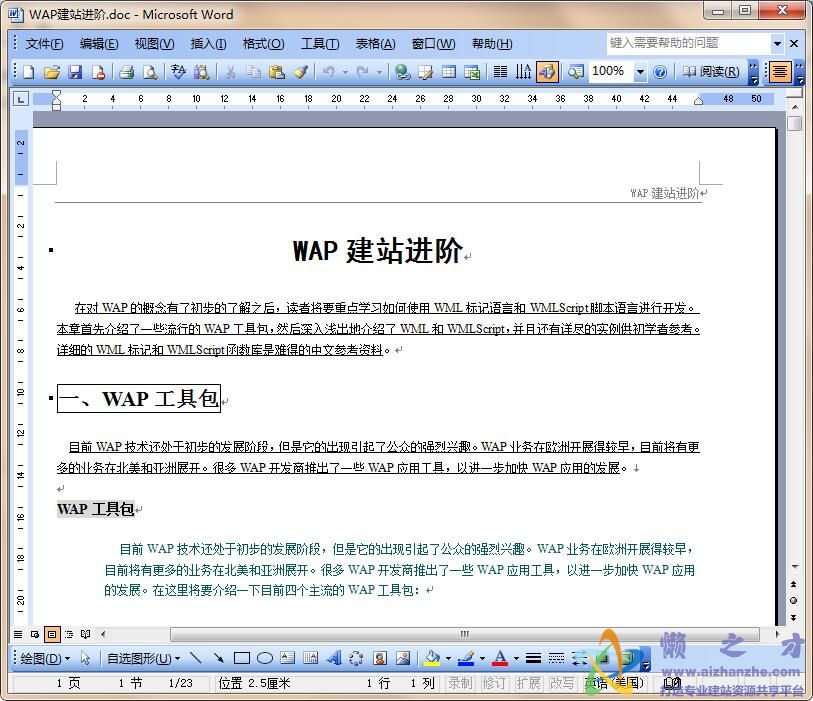Toggle macro recording with 录制 indicator
The image size is (813, 701).
coord(462,683)
